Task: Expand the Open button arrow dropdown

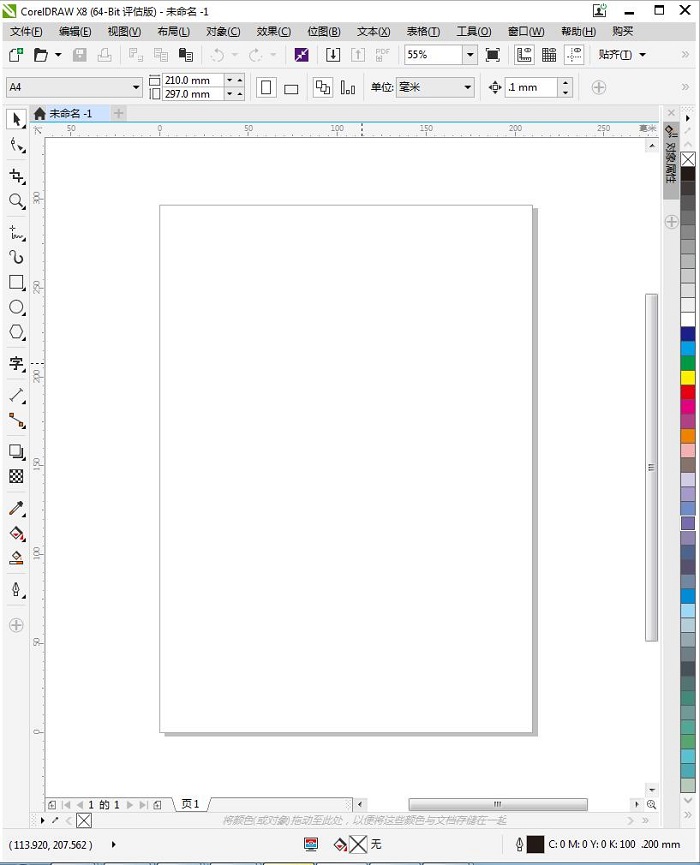Action: (x=58, y=55)
